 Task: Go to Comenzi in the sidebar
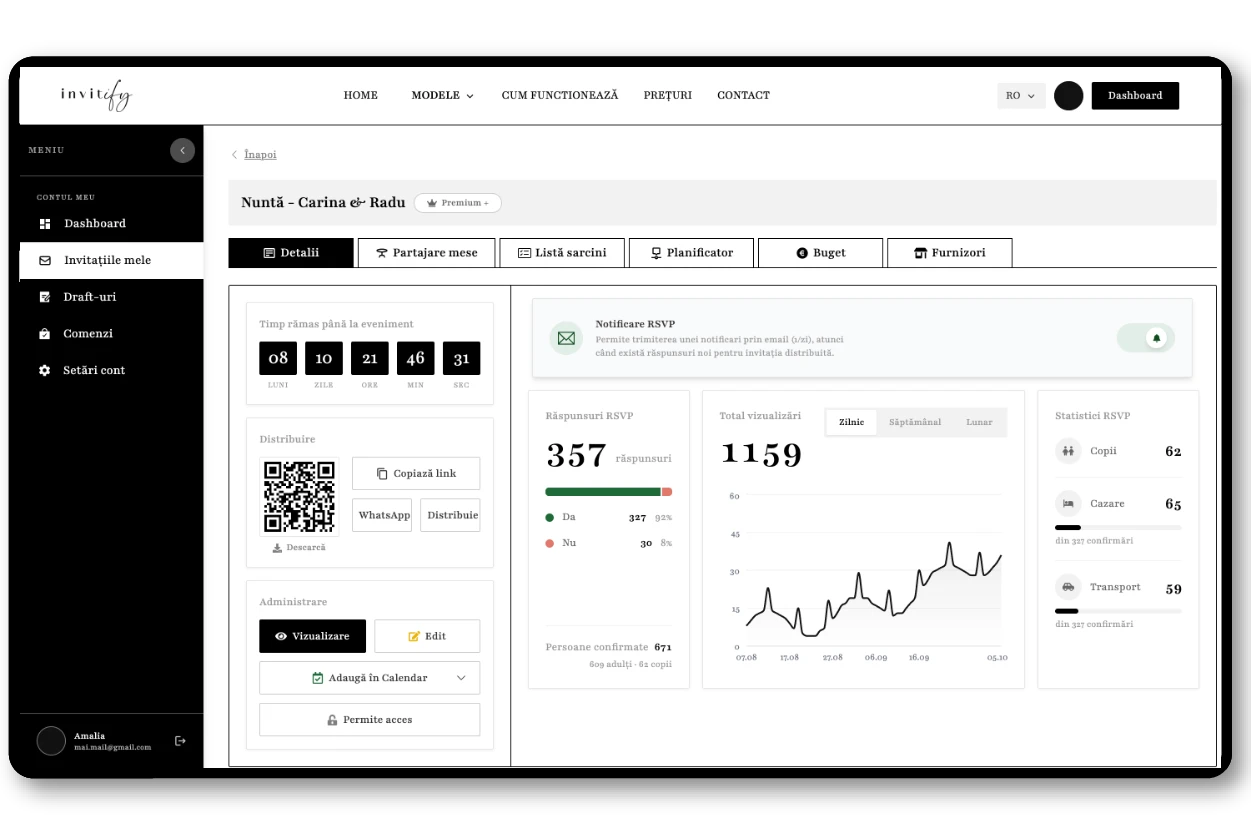click(x=88, y=333)
